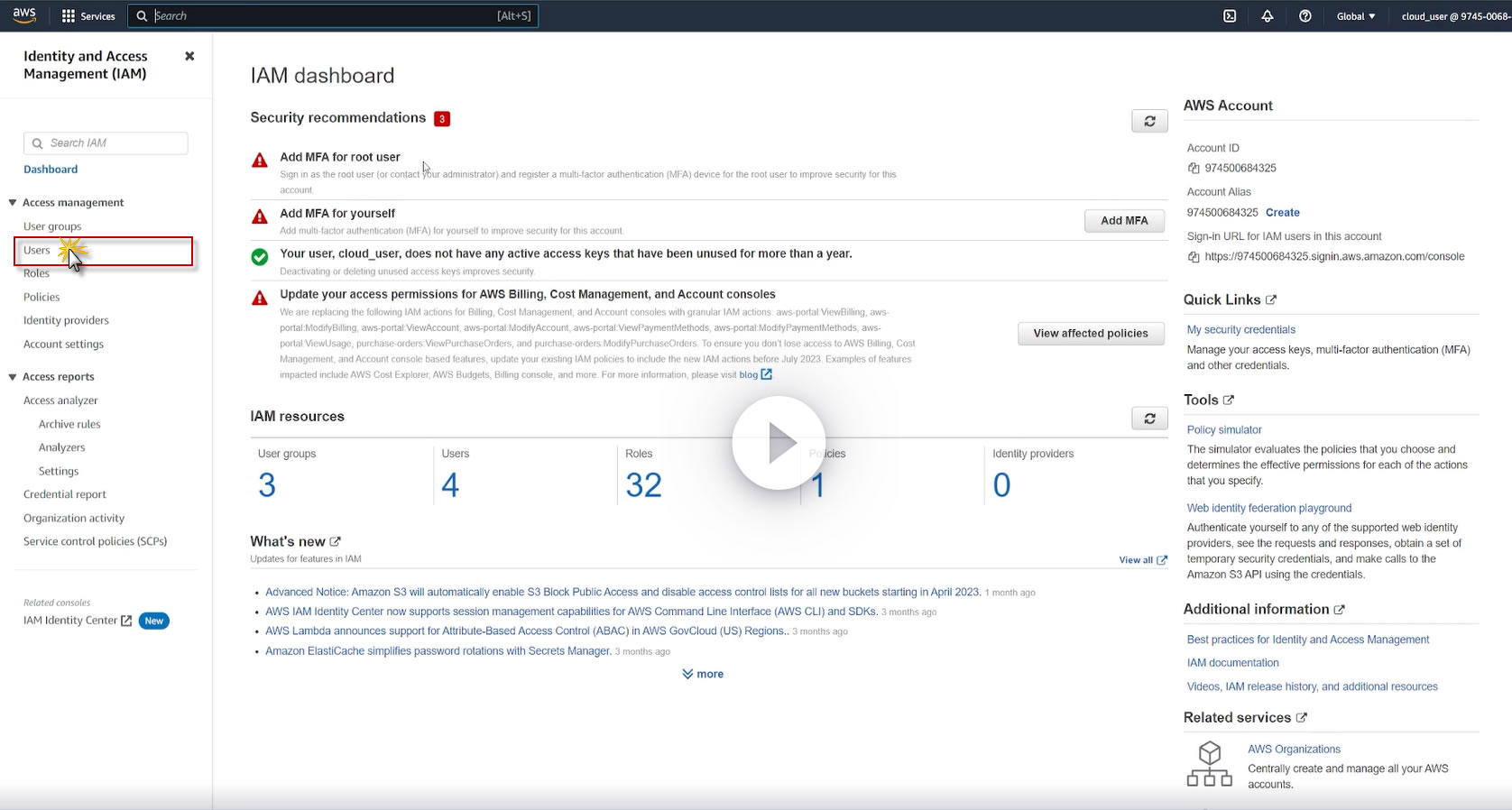This screenshot has height=810, width=1512.
Task: Click the blog external link icon
Action: coord(767,374)
